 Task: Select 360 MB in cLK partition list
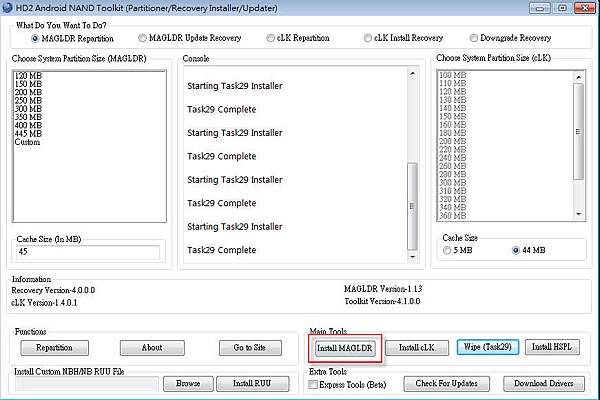point(453,216)
